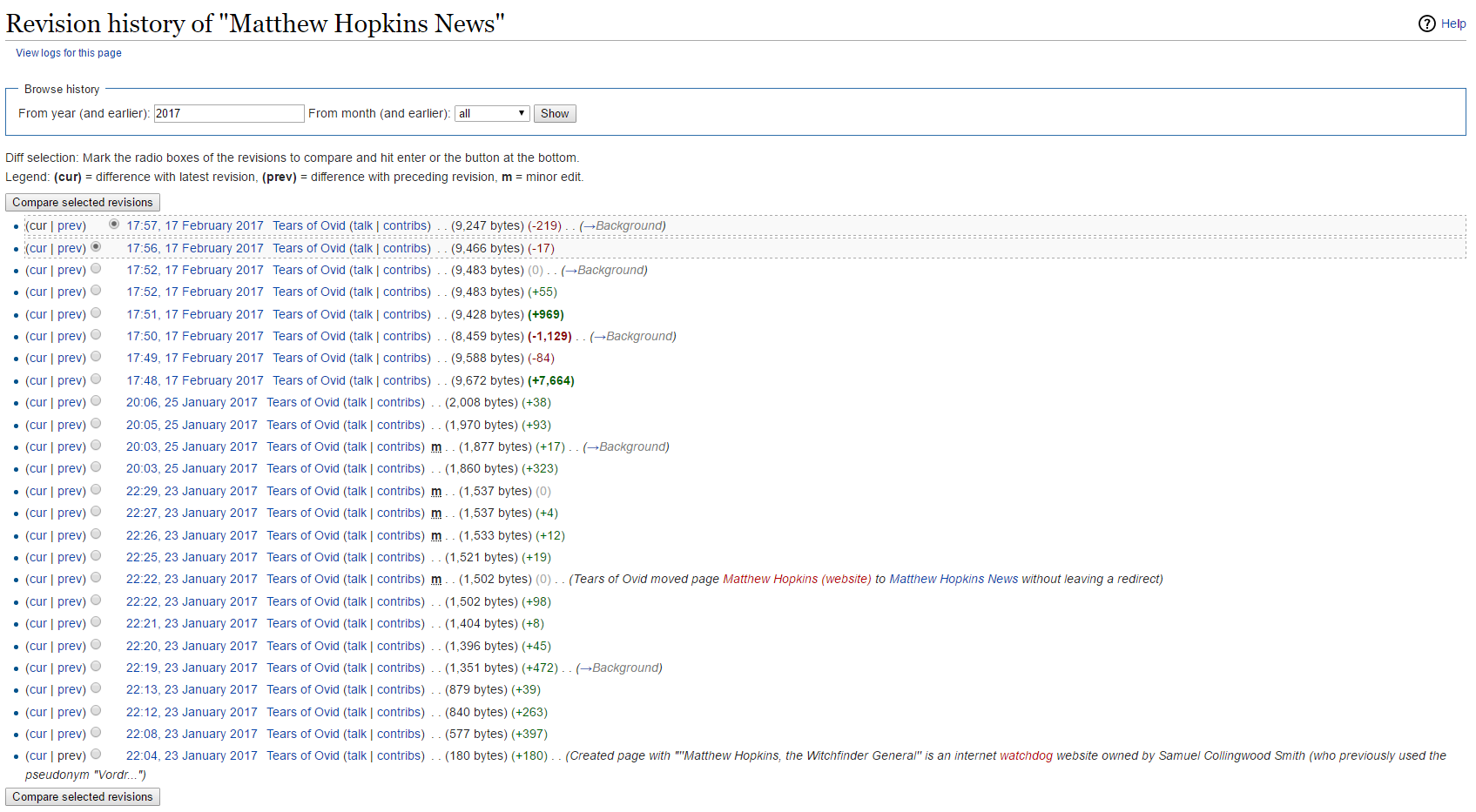Open the 17:51, 17 February 2017 revision link
Viewport: 1476px width, 812px height.
(x=195, y=314)
